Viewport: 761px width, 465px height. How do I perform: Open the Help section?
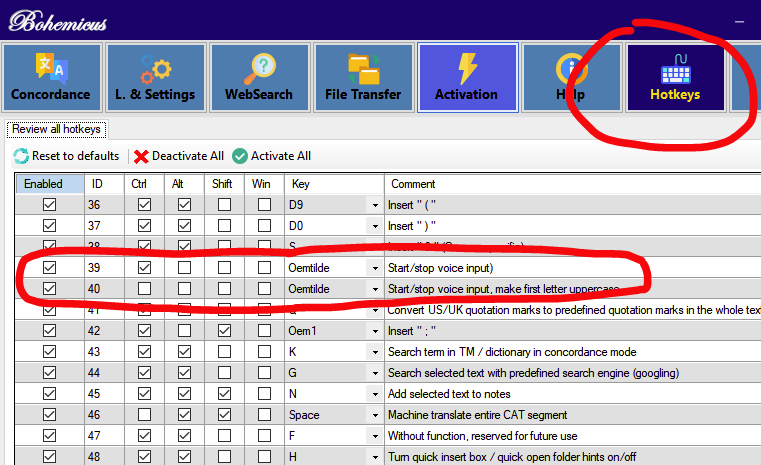(570, 78)
